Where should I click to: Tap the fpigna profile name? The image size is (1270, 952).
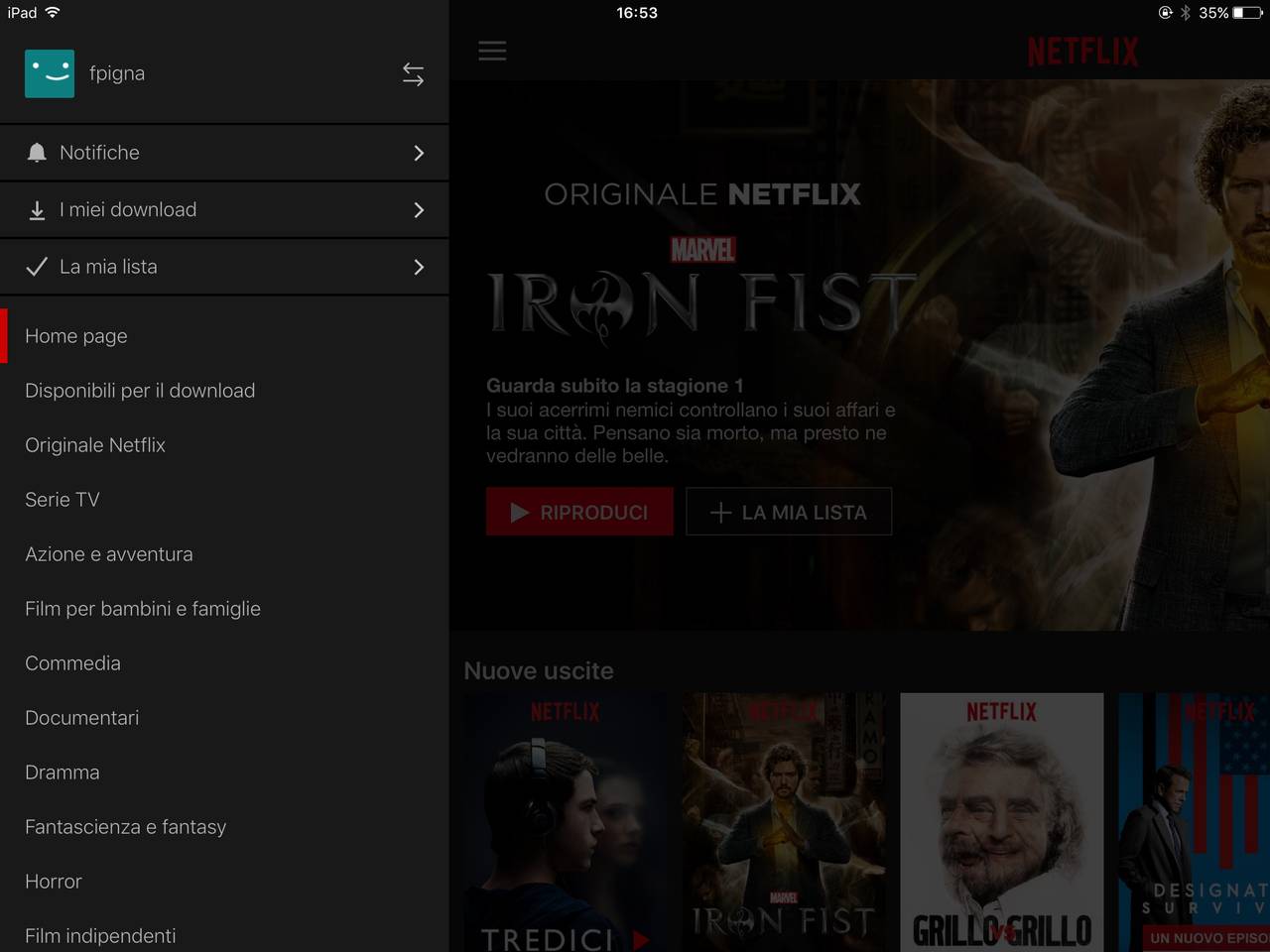[x=117, y=73]
